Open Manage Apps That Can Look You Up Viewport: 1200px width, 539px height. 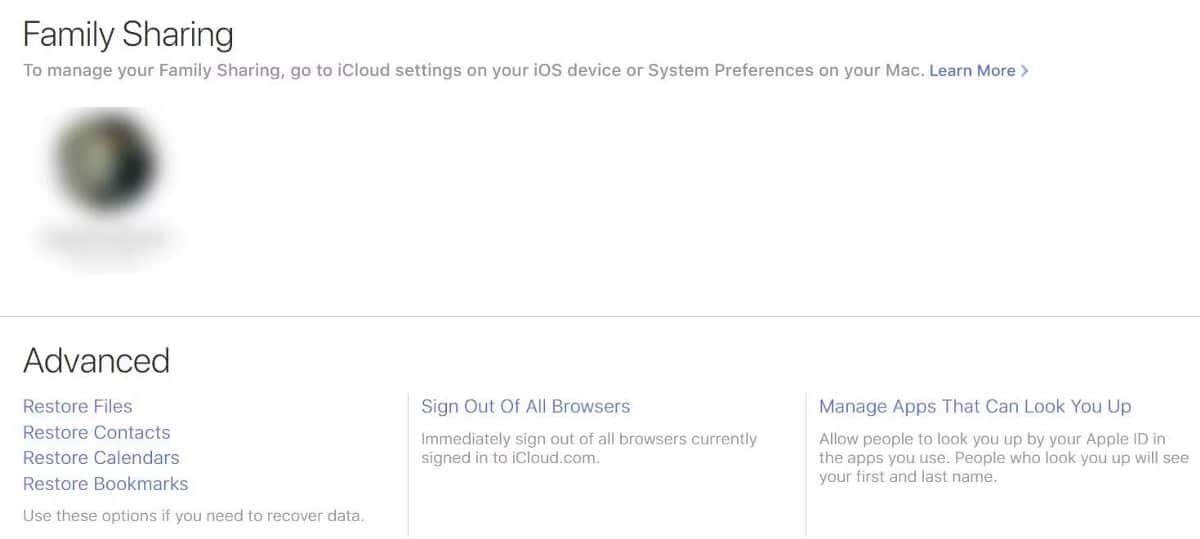(x=975, y=406)
